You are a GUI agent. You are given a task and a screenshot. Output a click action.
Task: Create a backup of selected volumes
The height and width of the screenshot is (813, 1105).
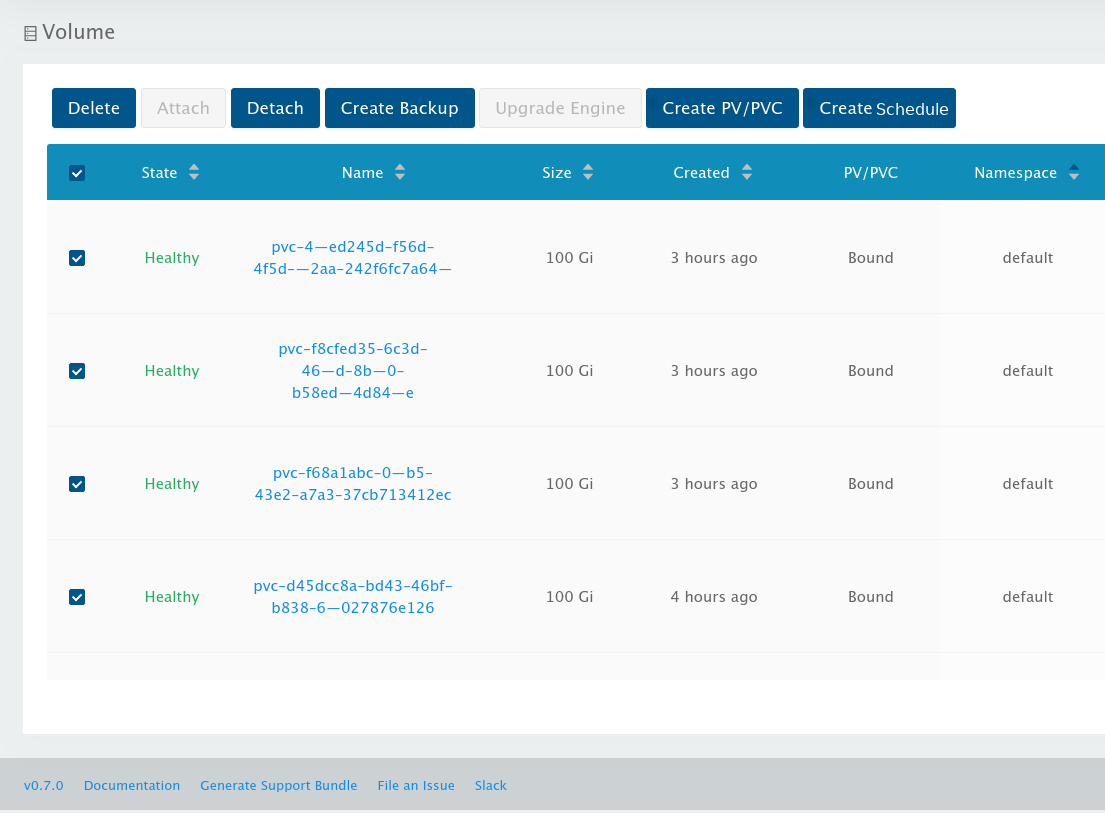pyautogui.click(x=399, y=107)
